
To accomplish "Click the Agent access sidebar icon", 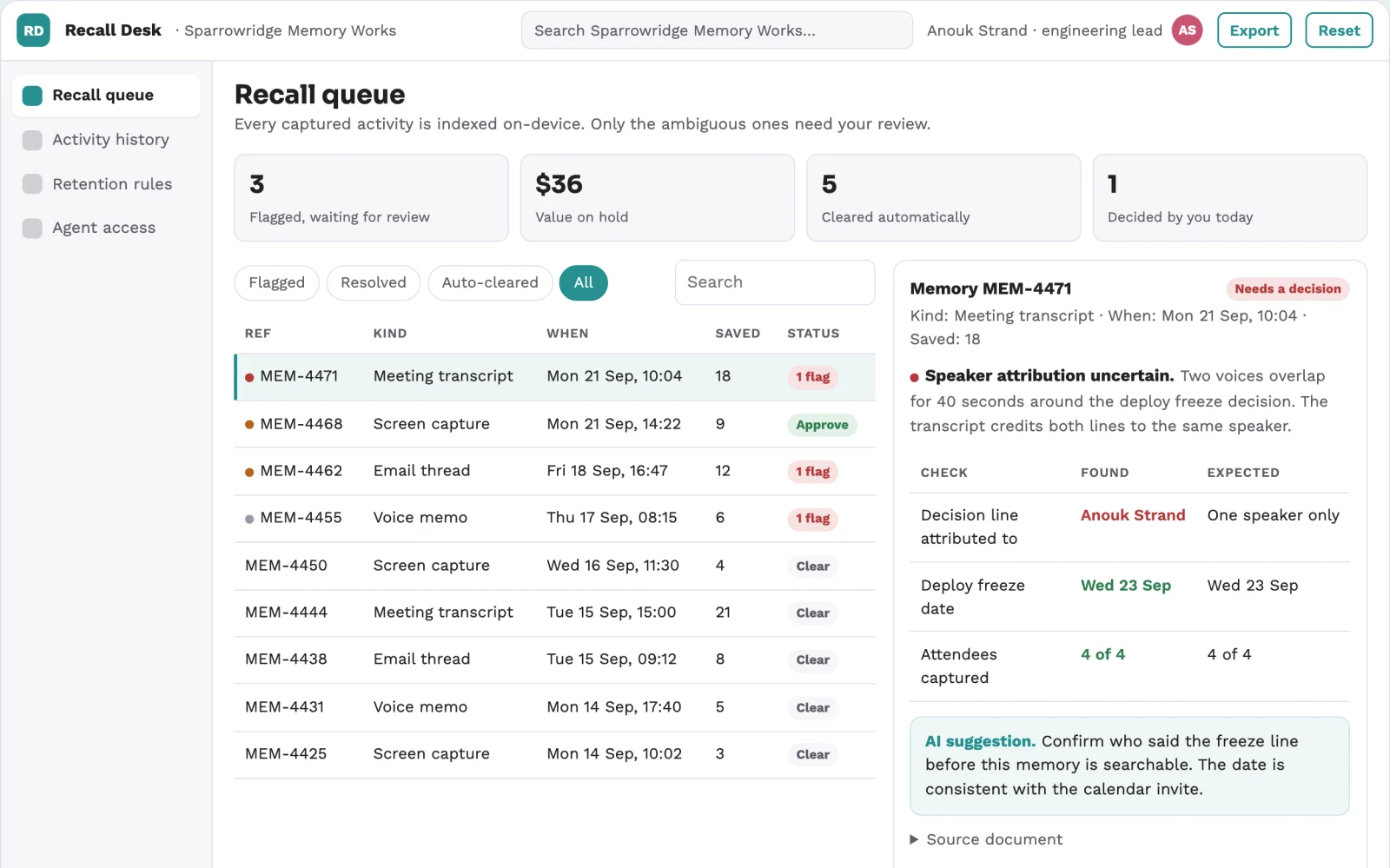I will click(x=32, y=228).
